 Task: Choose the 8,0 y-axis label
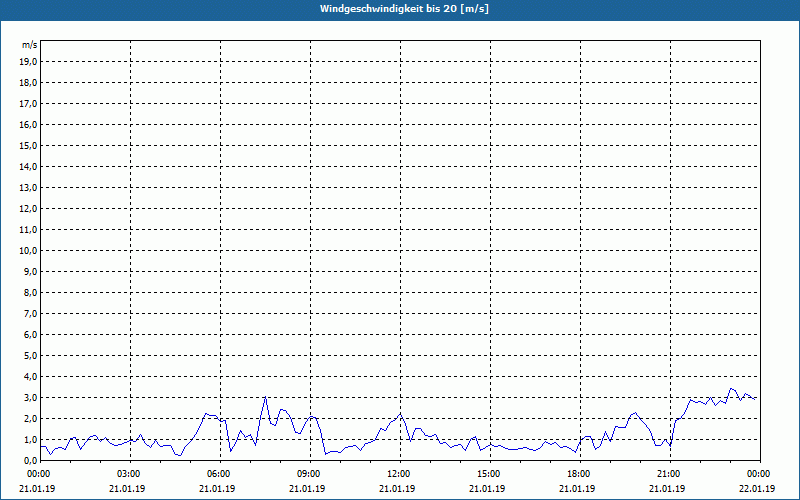[31, 292]
